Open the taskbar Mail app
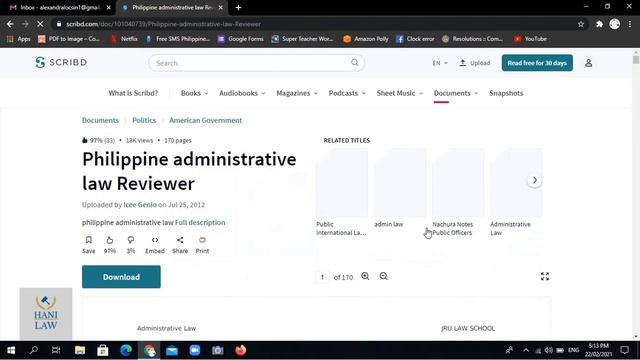 [172, 350]
